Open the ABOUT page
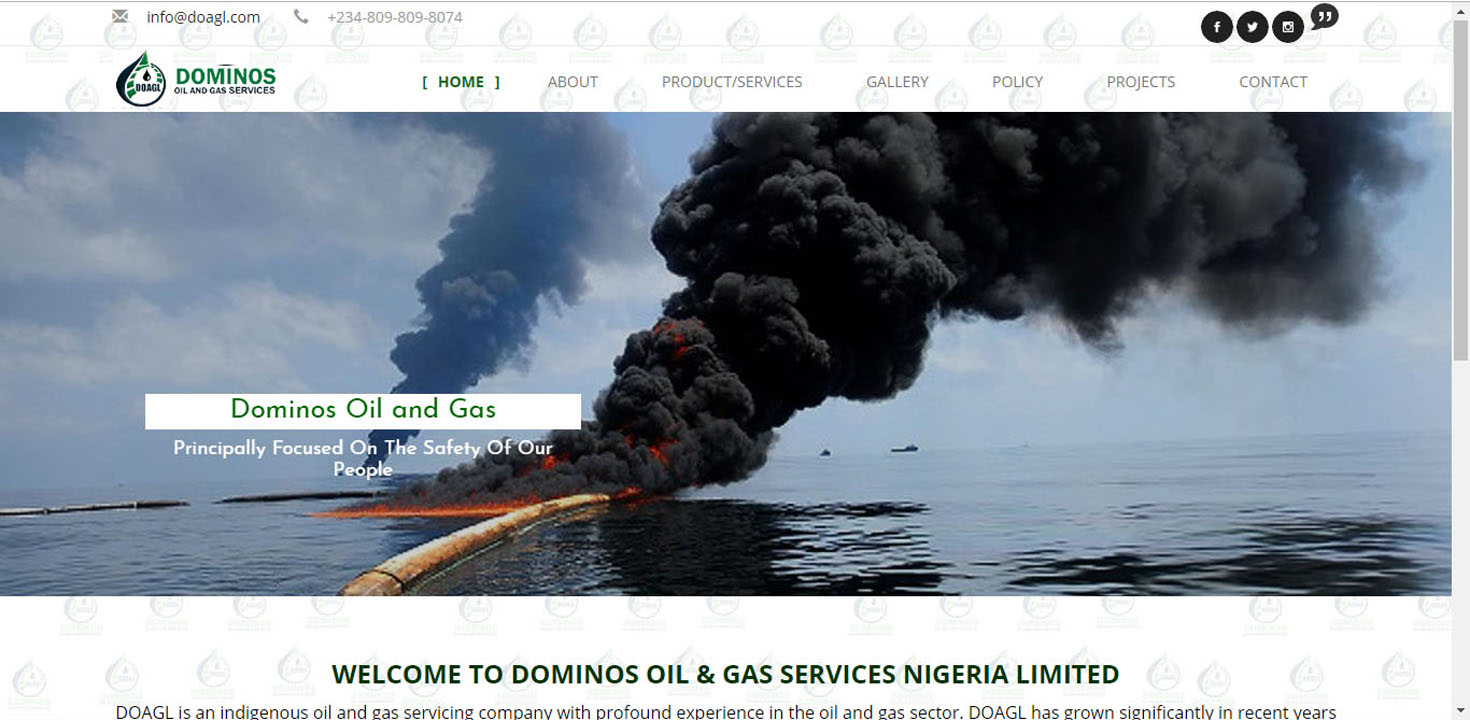The width and height of the screenshot is (1470, 720). point(573,82)
